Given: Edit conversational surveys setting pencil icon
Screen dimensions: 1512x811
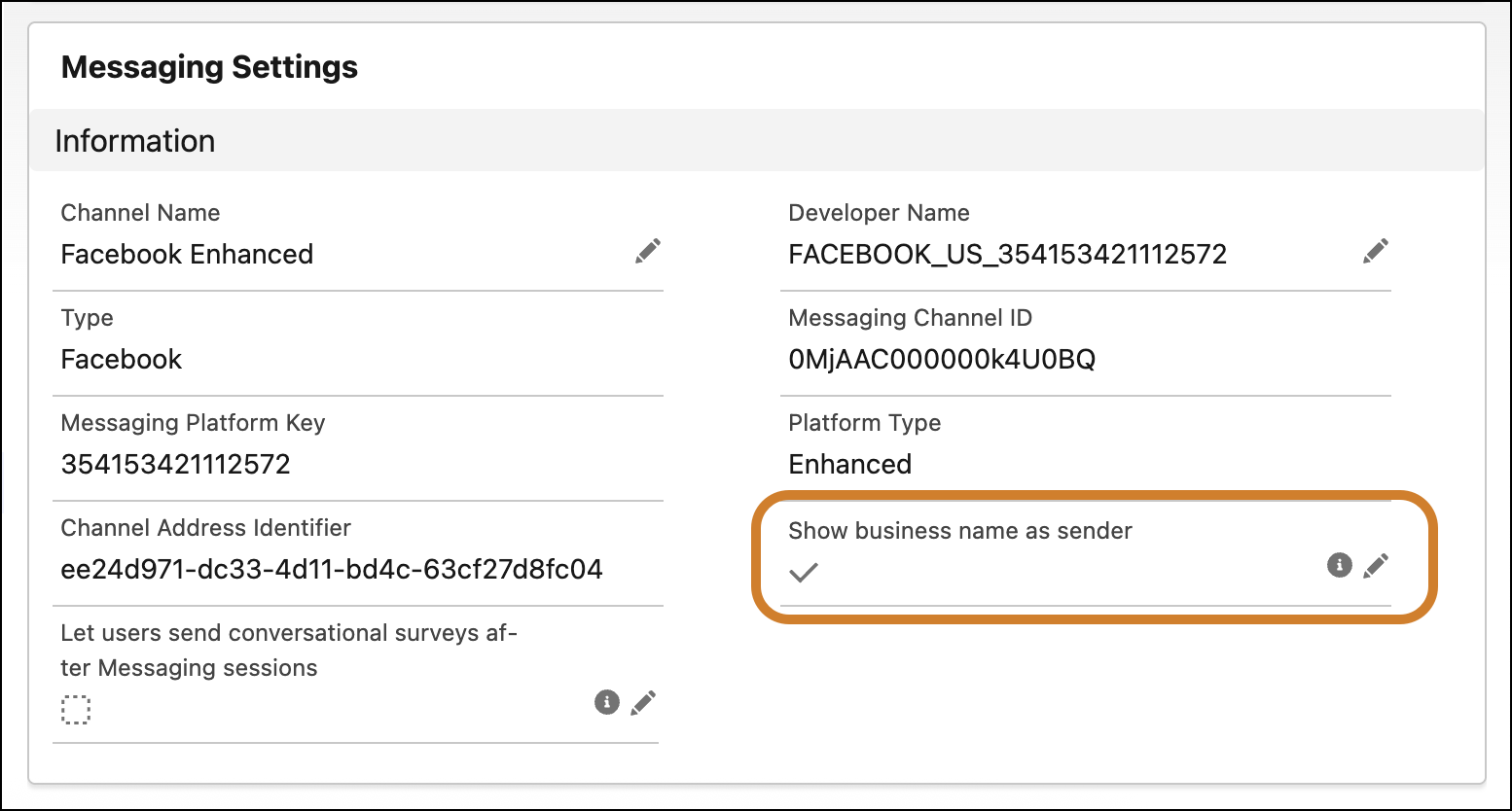Looking at the screenshot, I should point(643,702).
